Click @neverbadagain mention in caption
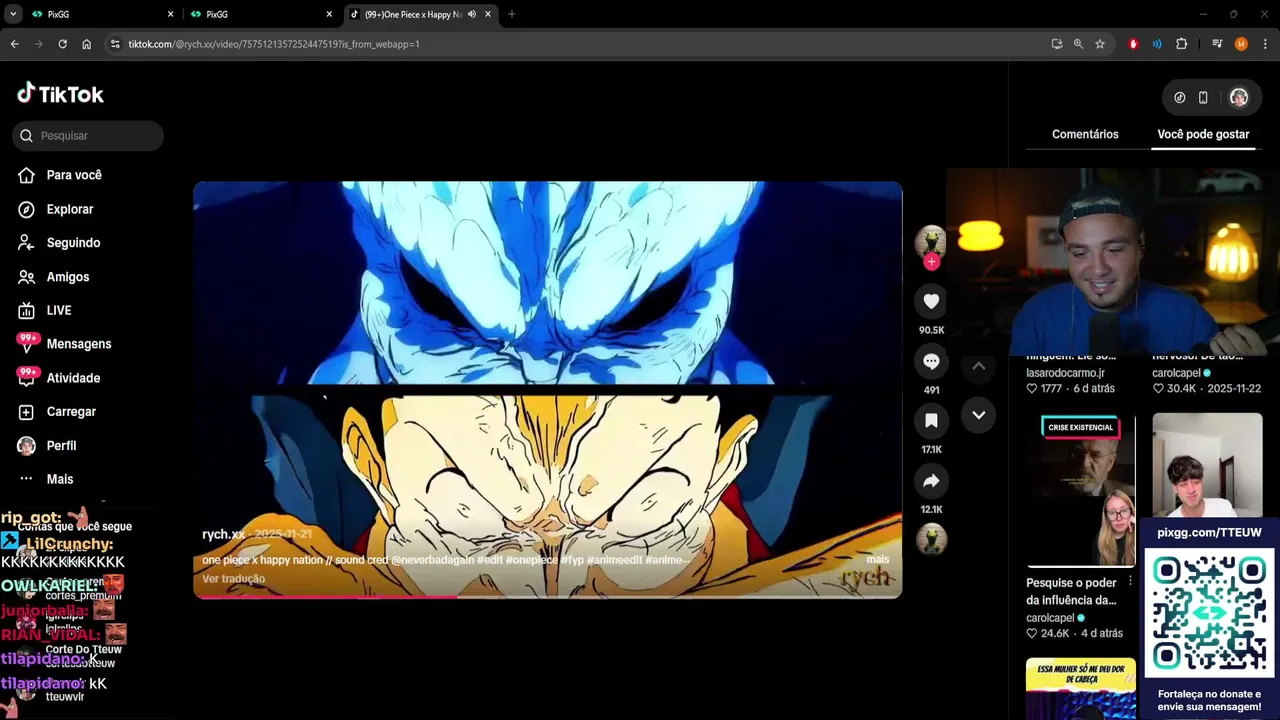This screenshot has width=1280, height=720. click(x=433, y=560)
